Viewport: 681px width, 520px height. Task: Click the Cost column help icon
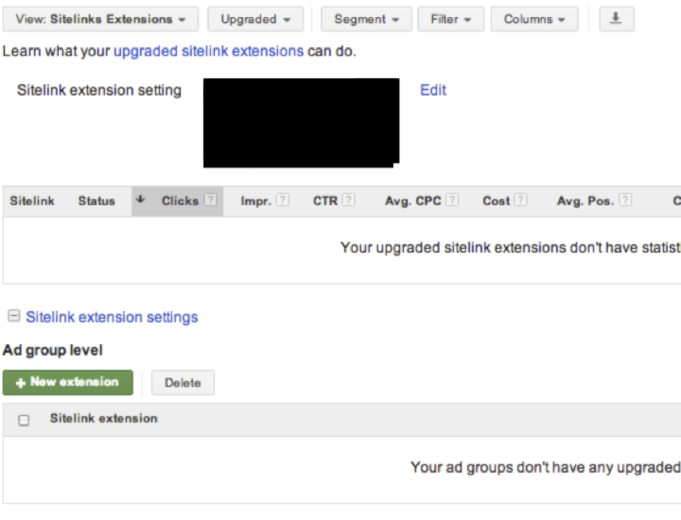tap(521, 200)
